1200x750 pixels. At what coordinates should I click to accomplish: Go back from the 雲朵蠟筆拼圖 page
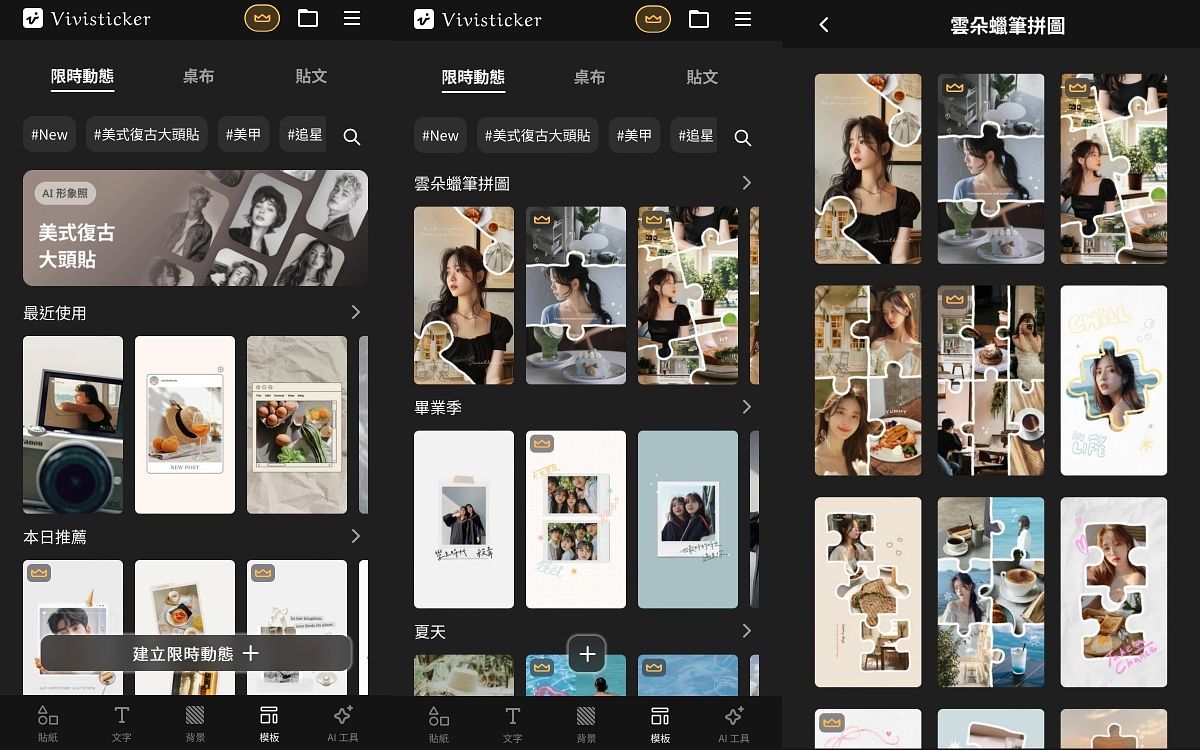[824, 25]
